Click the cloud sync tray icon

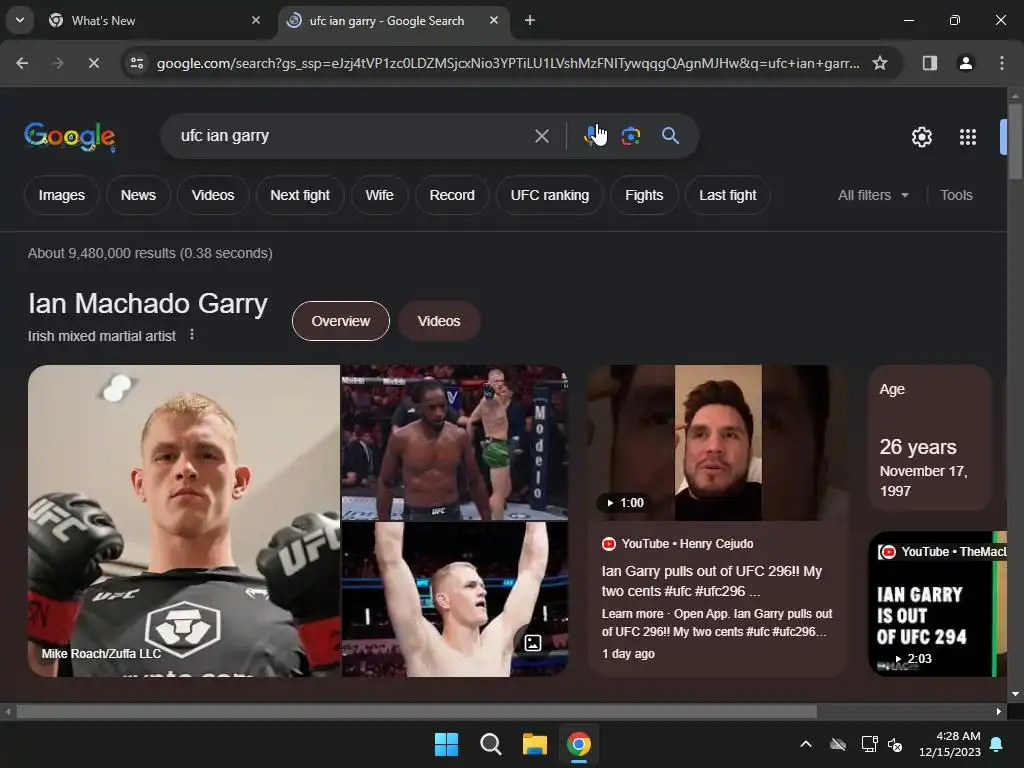pos(838,744)
